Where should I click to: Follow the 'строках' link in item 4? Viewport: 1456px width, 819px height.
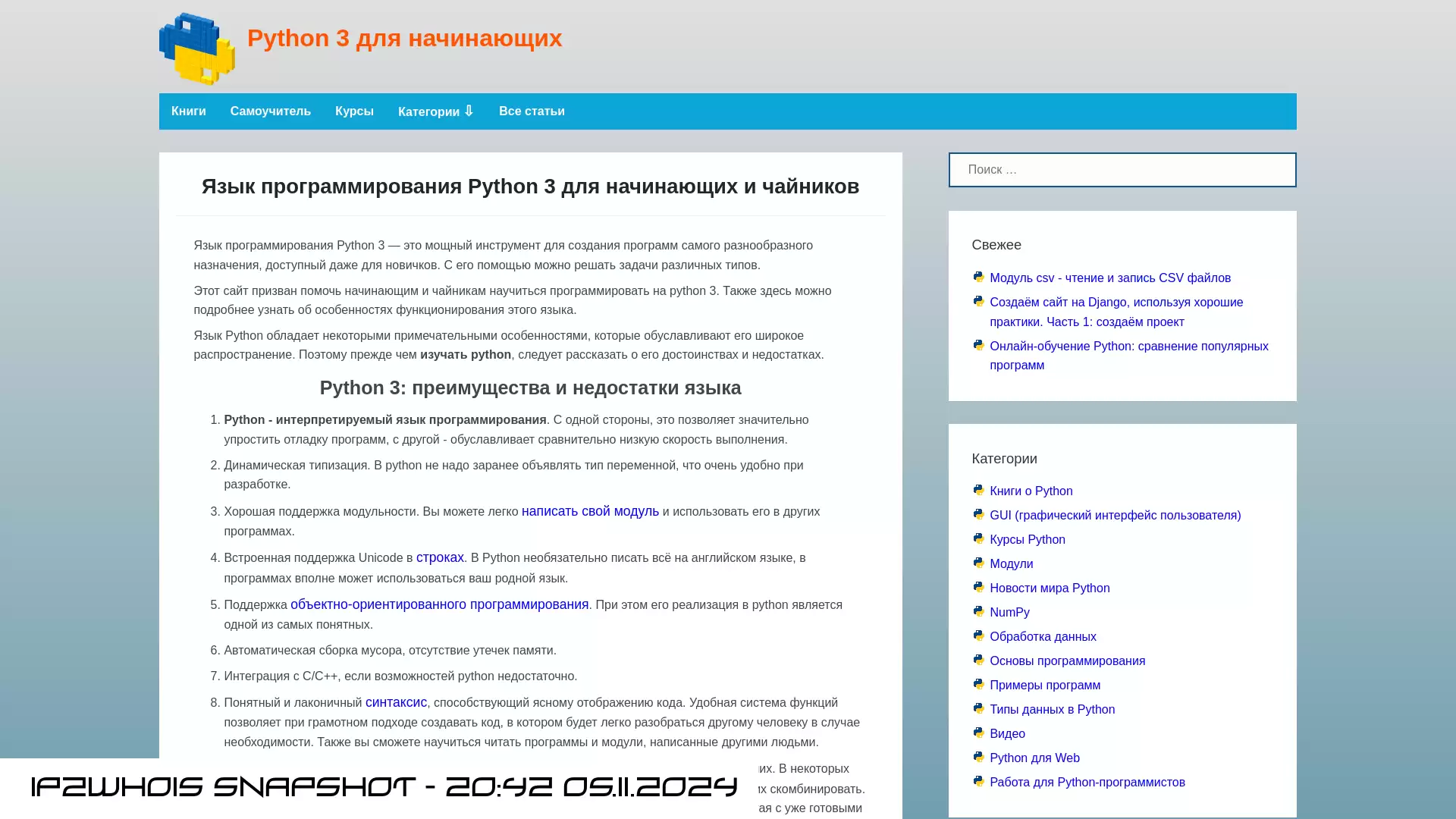click(440, 558)
